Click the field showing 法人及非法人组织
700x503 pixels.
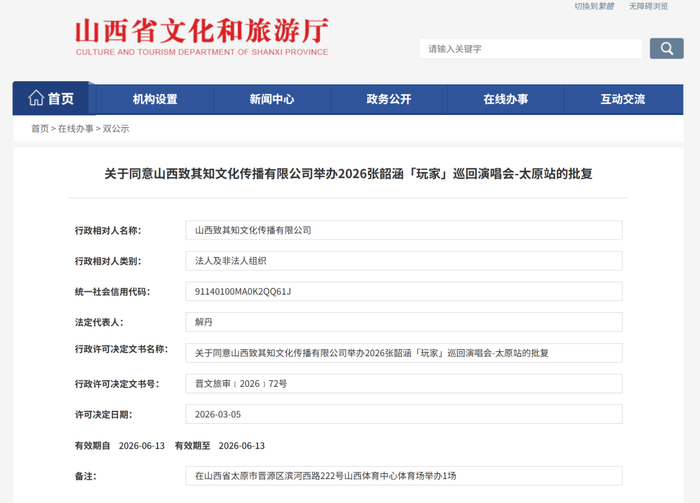click(404, 261)
